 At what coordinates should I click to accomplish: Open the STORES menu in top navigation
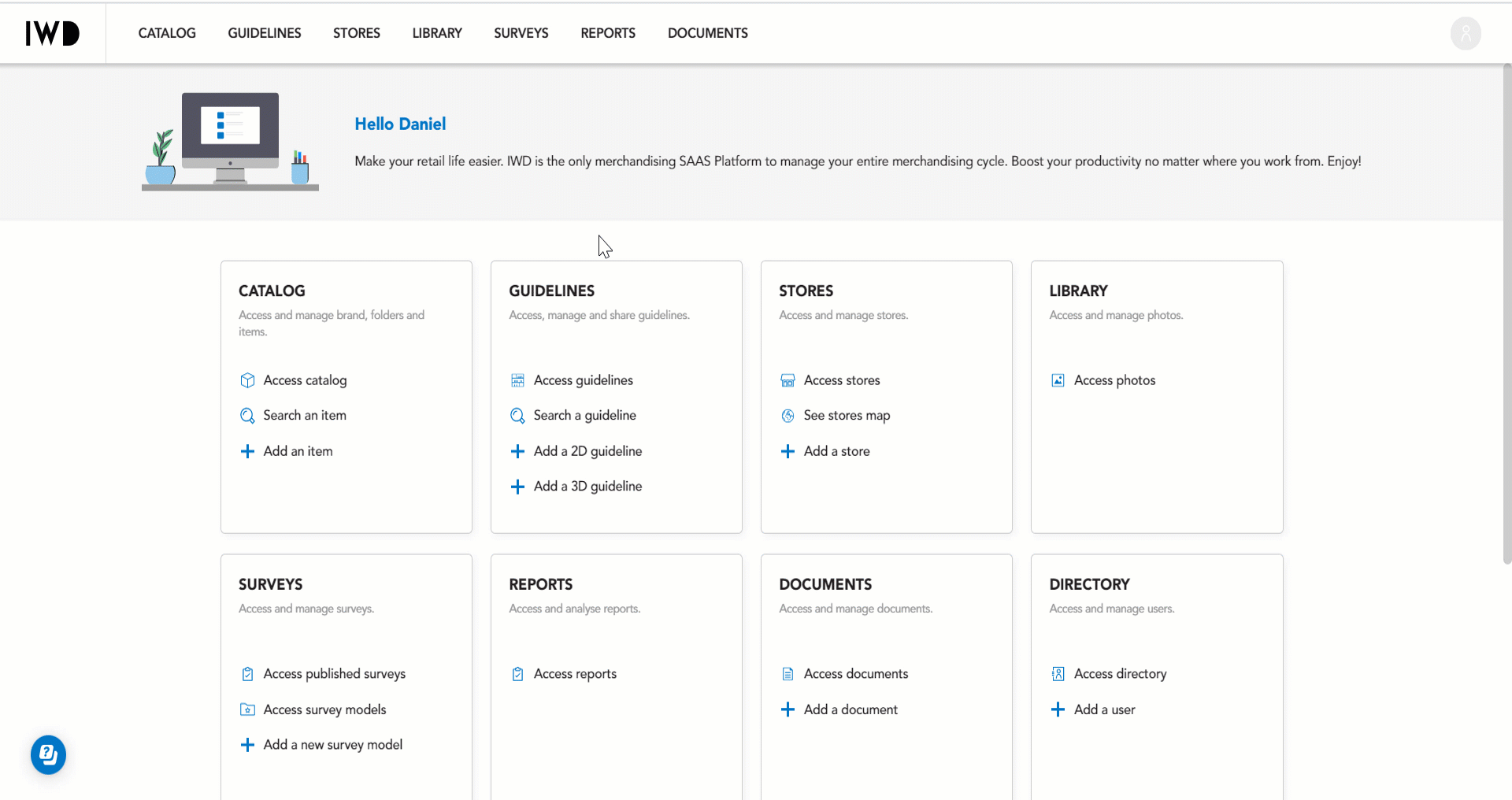(357, 33)
